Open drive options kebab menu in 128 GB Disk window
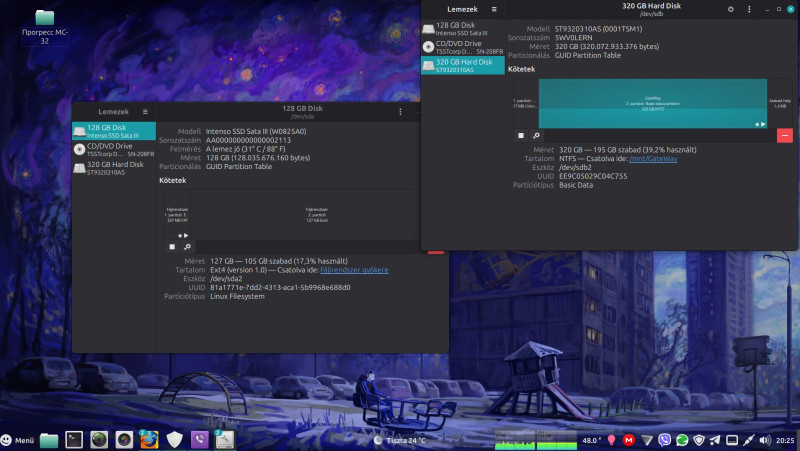Image resolution: width=800 pixels, height=451 pixels. tap(400, 112)
